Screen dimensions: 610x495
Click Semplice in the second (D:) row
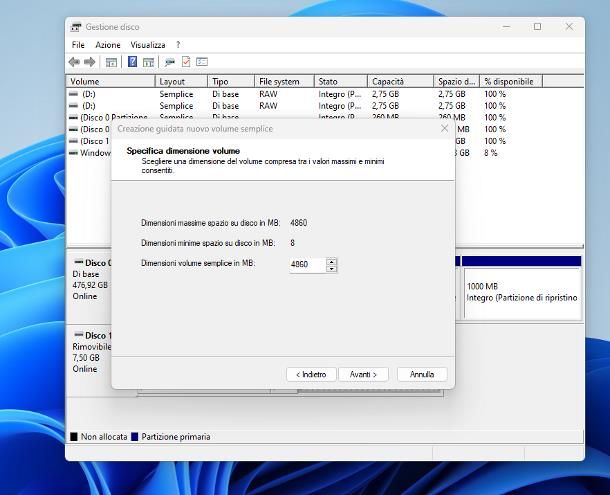176,106
